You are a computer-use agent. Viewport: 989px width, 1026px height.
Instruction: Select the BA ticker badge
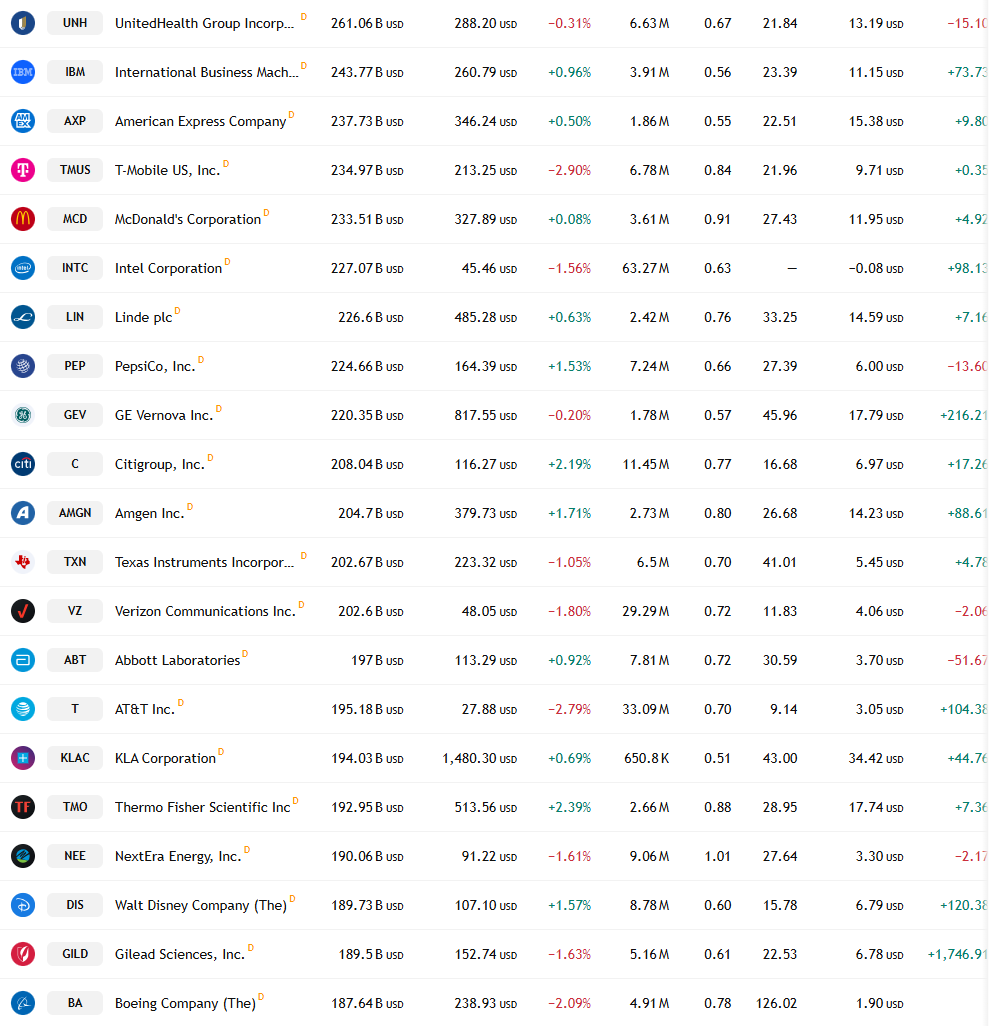(75, 1003)
